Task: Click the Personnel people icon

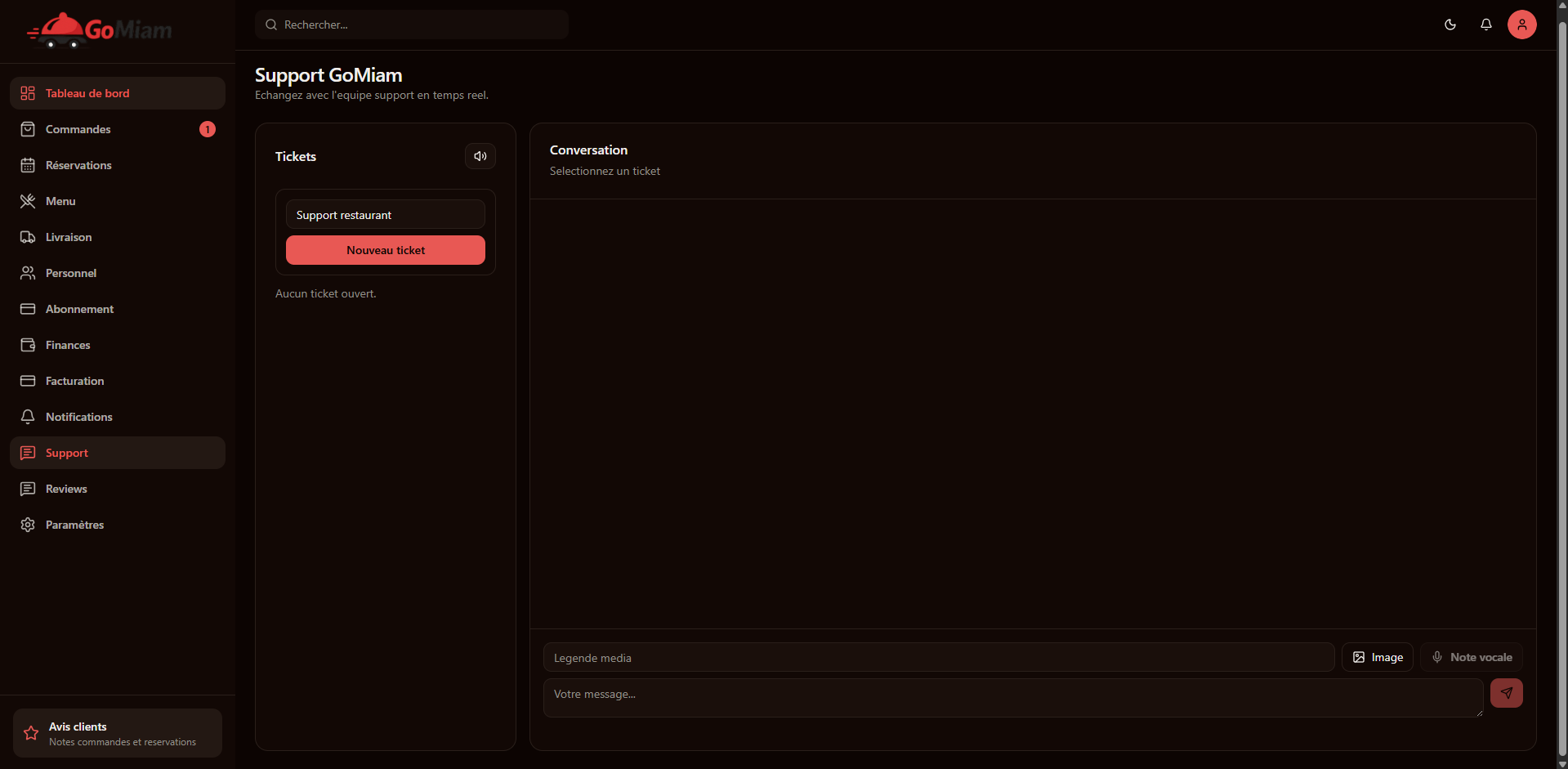Action: 28,273
